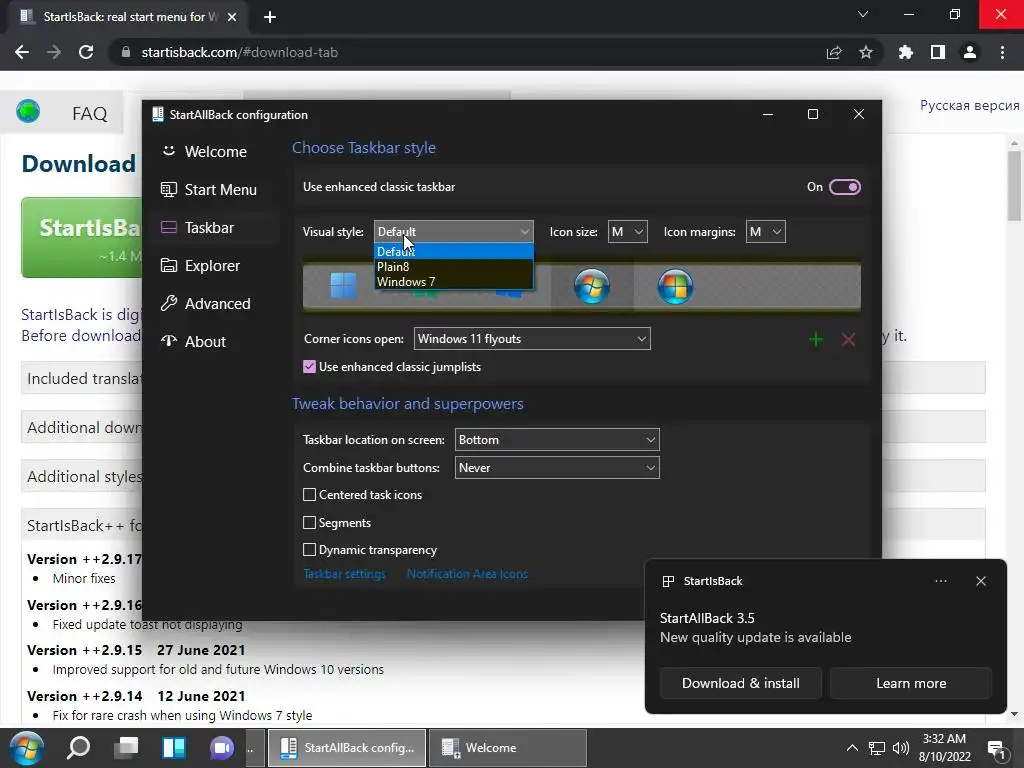This screenshot has width=1024, height=768.
Task: Enable Centered task icons checkbox
Action: pos(310,495)
